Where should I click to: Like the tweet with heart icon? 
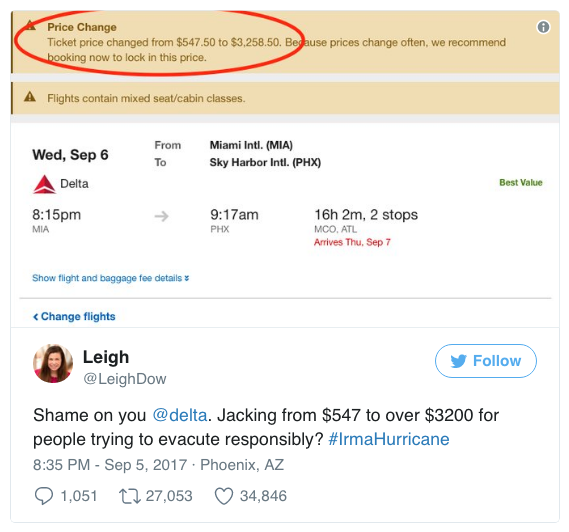[224, 496]
